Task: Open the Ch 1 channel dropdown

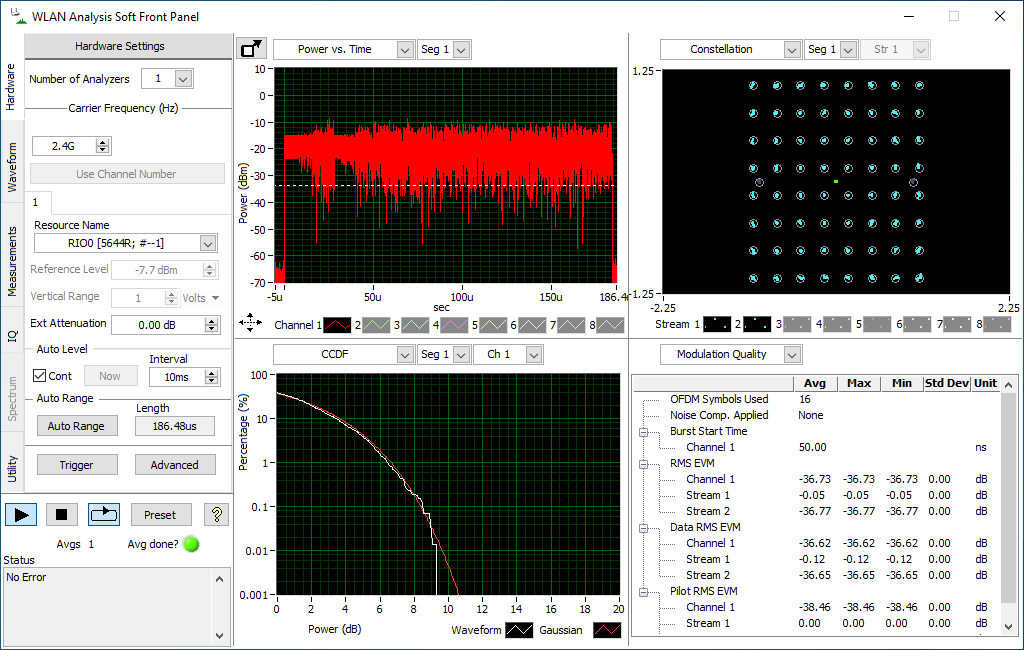Action: (534, 355)
